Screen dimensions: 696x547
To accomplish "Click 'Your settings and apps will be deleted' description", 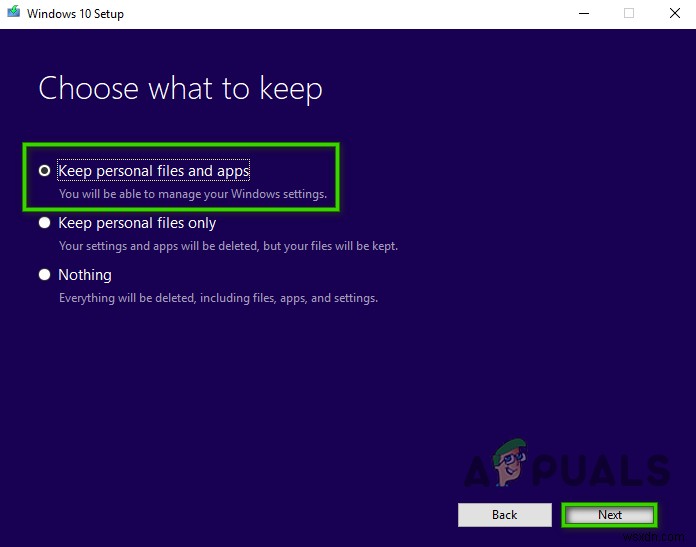I will tap(228, 246).
